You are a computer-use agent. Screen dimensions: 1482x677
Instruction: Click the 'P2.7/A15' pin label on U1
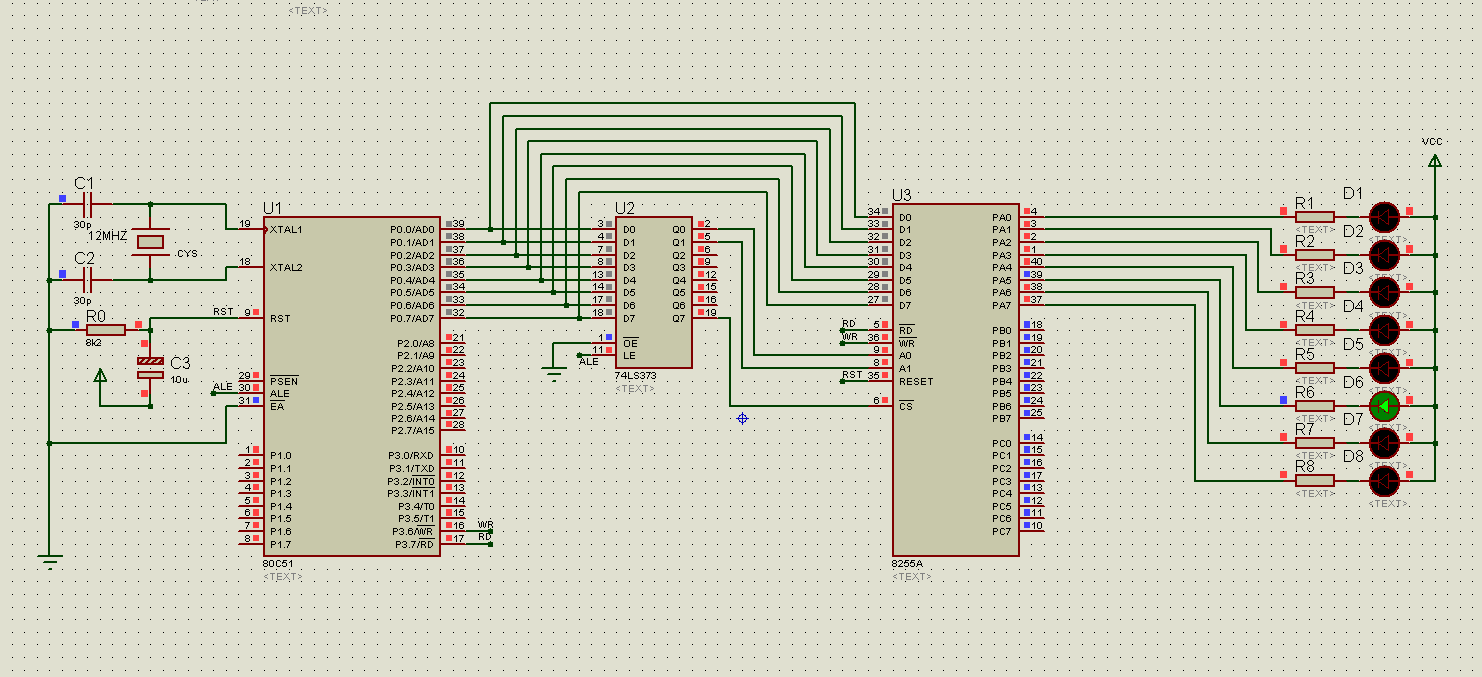coord(412,430)
